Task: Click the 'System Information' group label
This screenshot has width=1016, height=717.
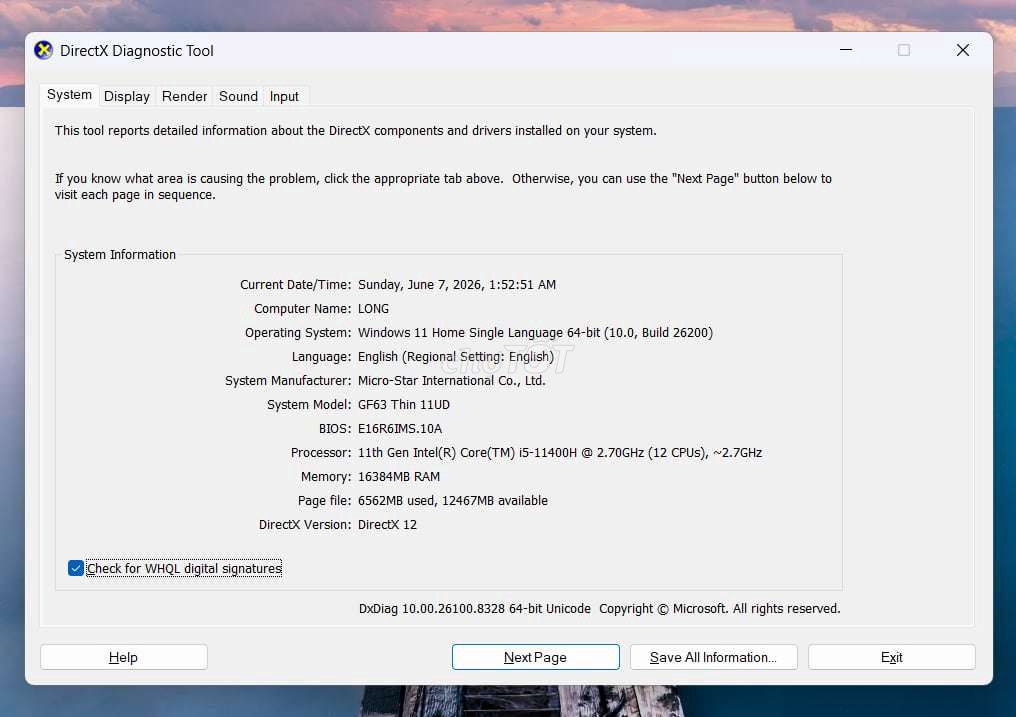Action: (120, 255)
